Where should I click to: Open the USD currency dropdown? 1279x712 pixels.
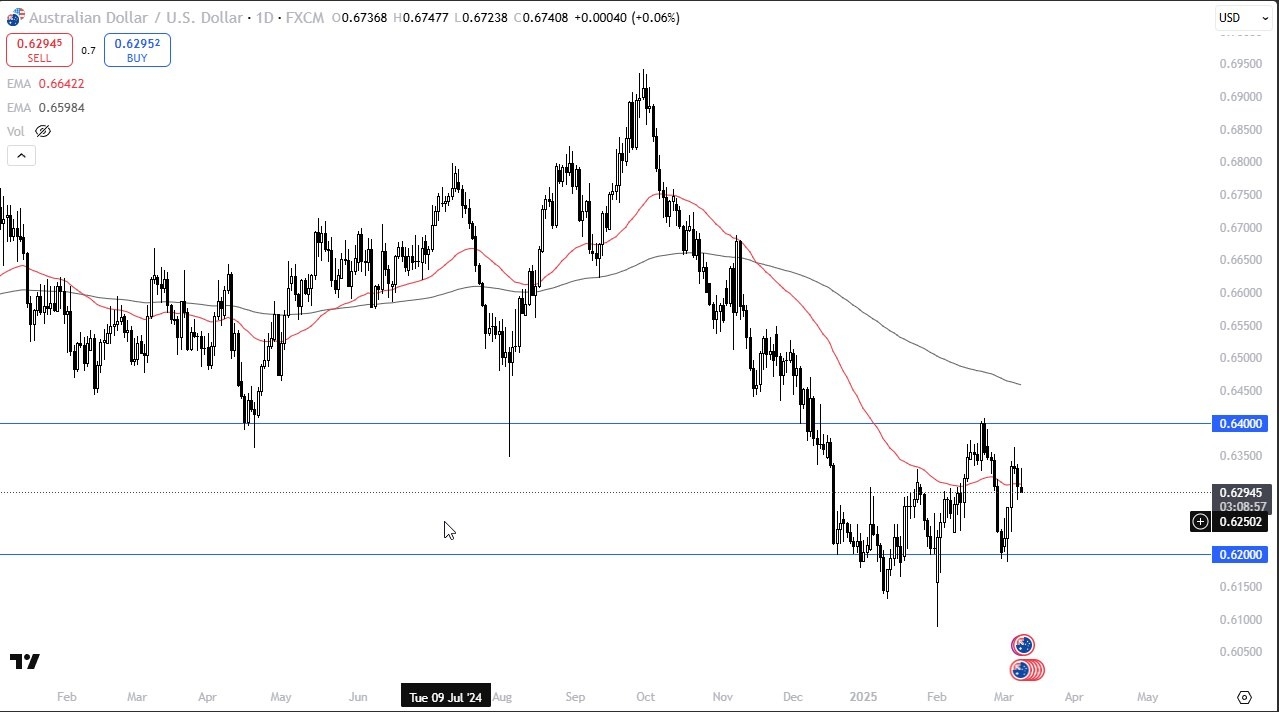pyautogui.click(x=1243, y=18)
